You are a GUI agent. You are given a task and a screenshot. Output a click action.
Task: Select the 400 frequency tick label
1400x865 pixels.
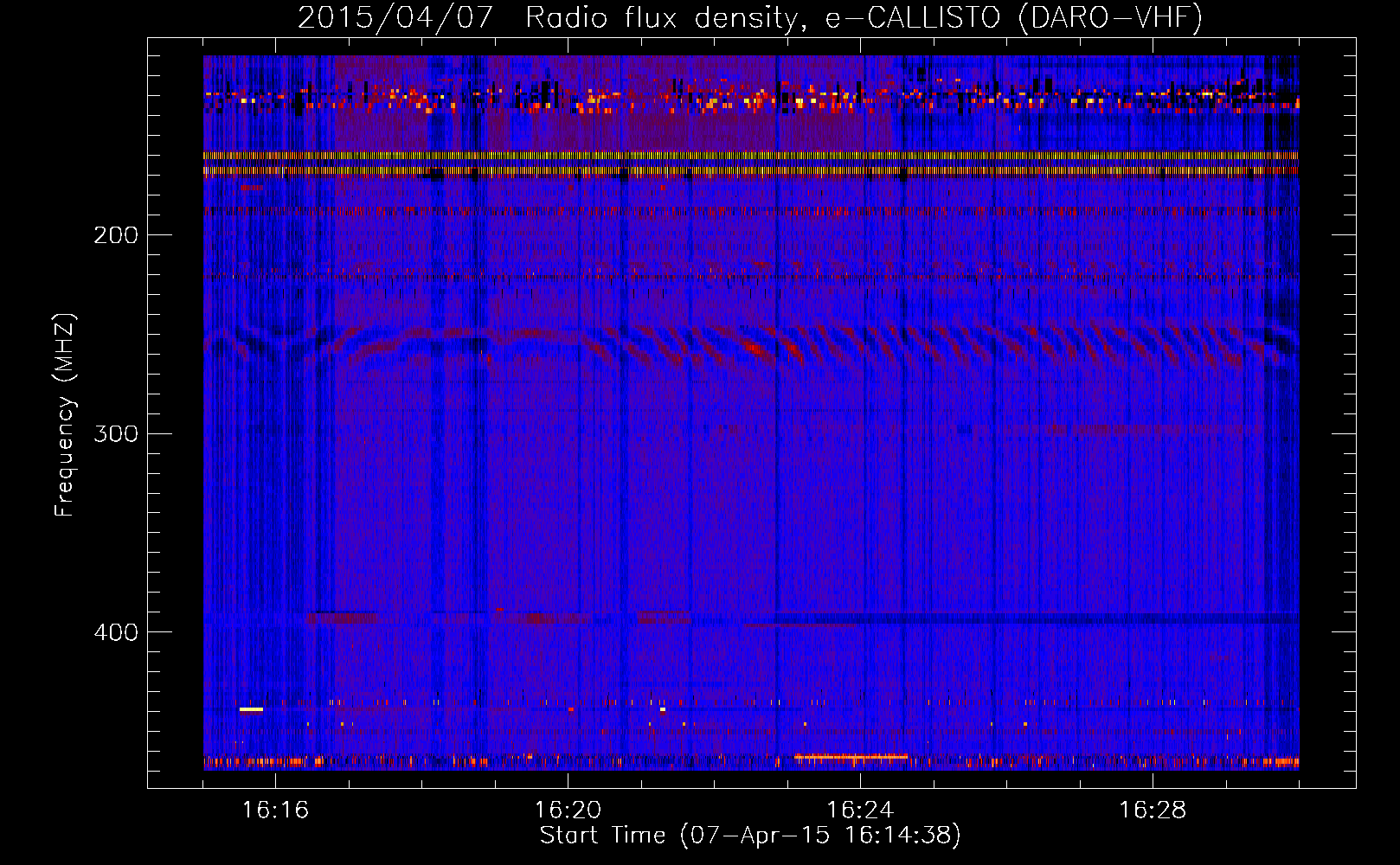pos(115,632)
